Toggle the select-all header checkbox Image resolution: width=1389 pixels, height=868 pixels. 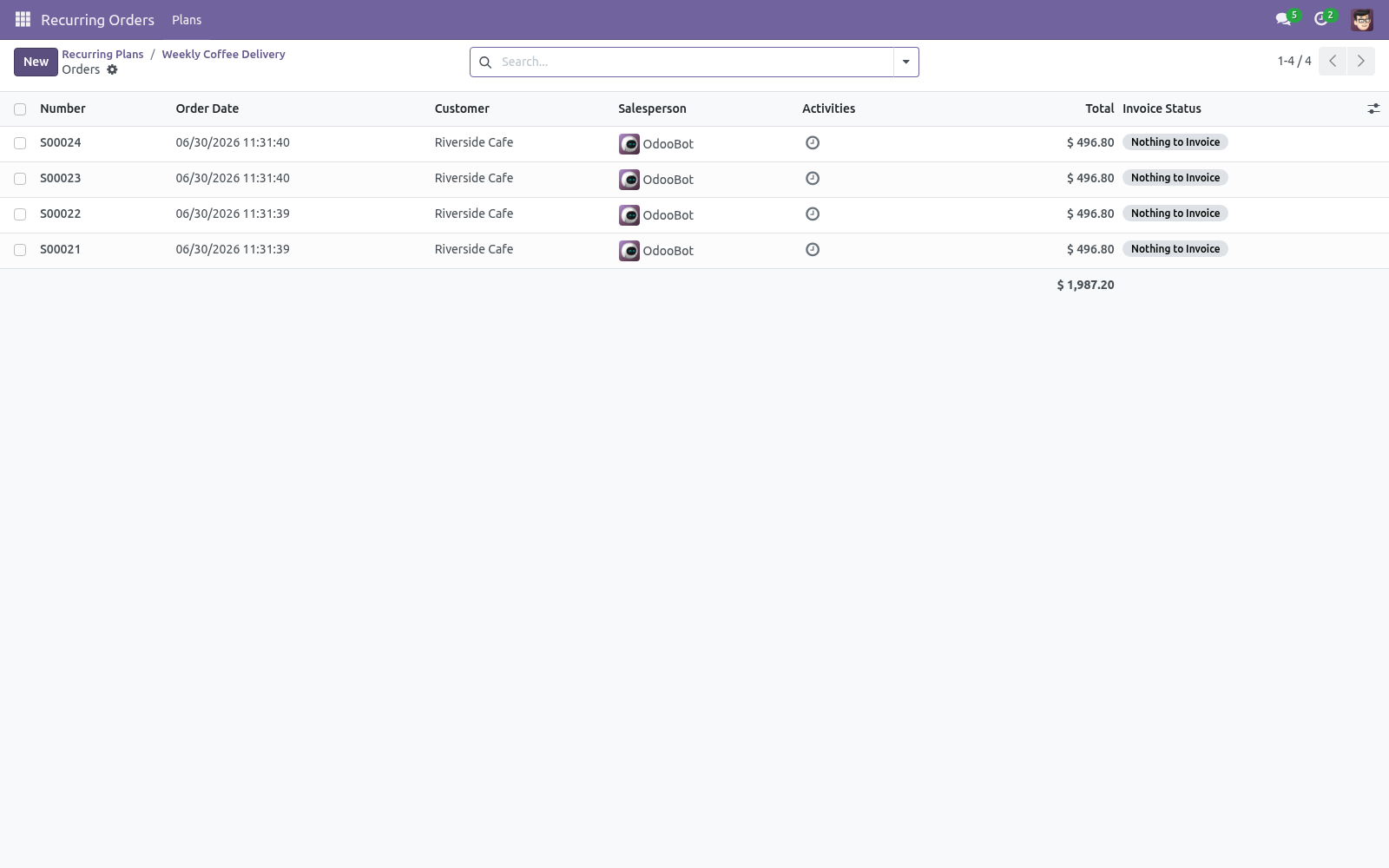20,109
